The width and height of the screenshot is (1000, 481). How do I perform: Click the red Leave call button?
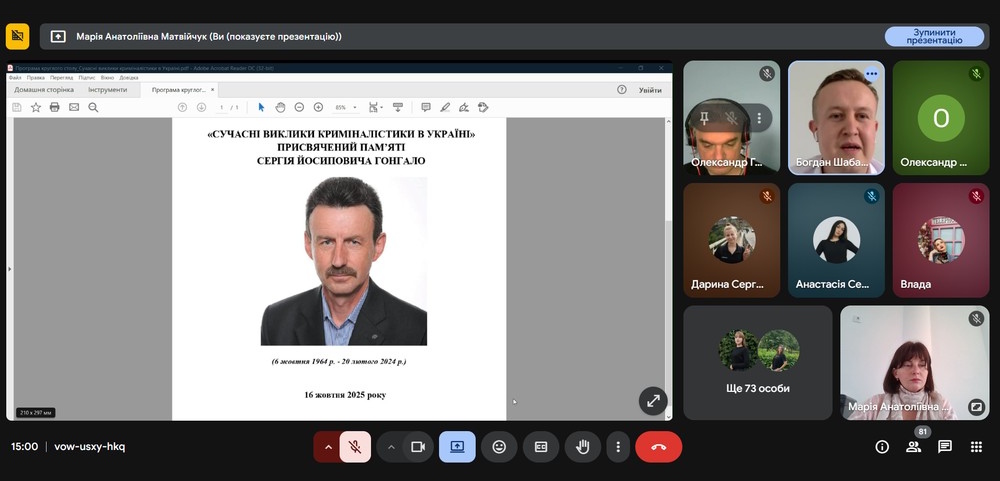(658, 447)
